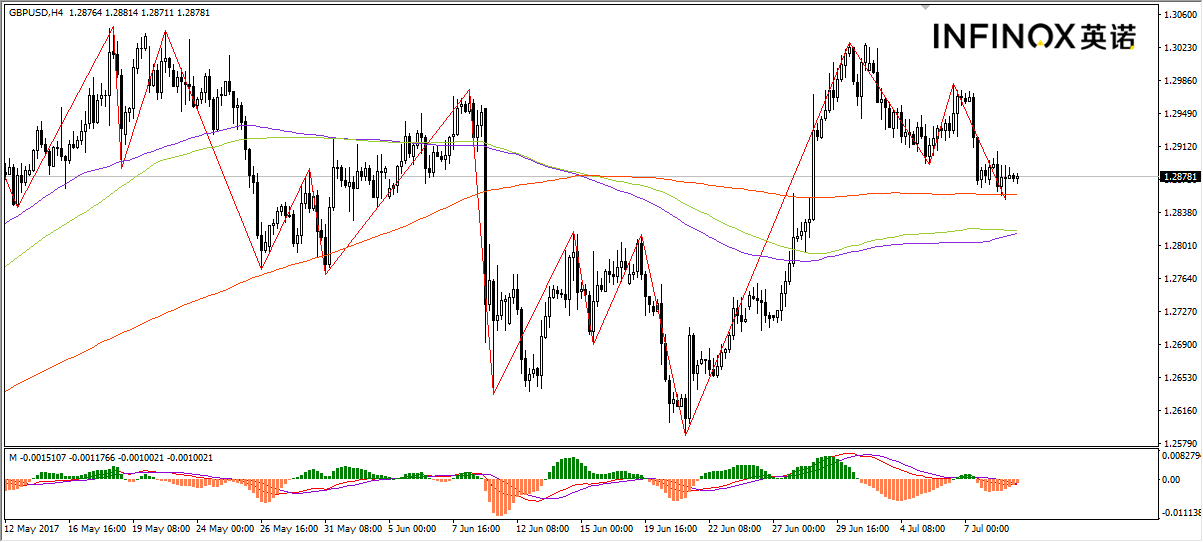Select the current price label 1.28781 on axis
Screen dimensions: 1203x542
[x=1181, y=177]
